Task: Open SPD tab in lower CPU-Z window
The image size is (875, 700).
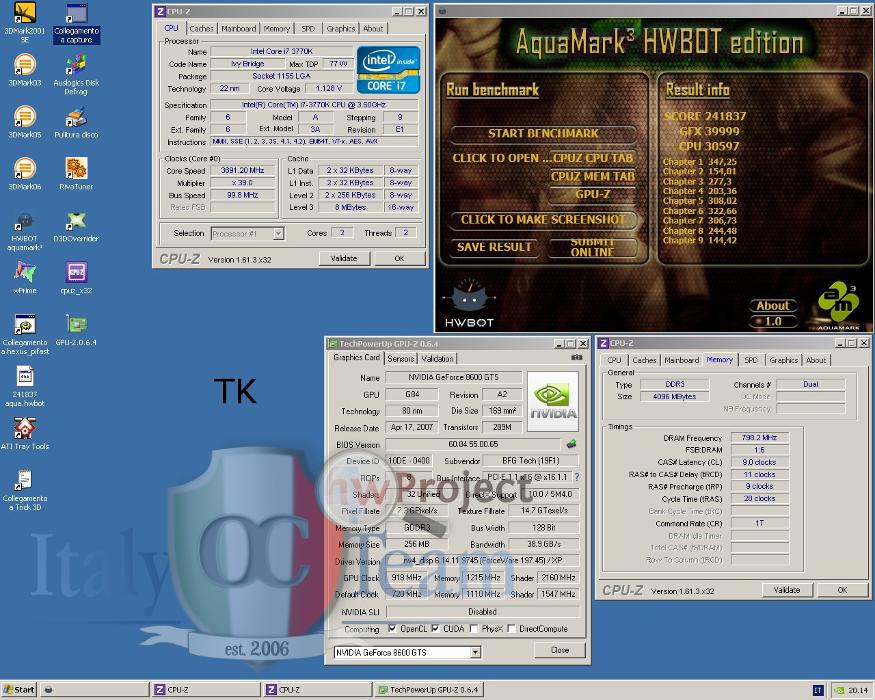Action: (x=751, y=360)
